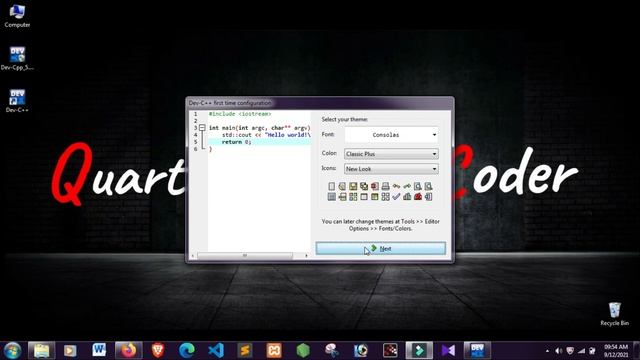Open Firefox from the taskbar
640x360 pixels.
tap(129, 350)
